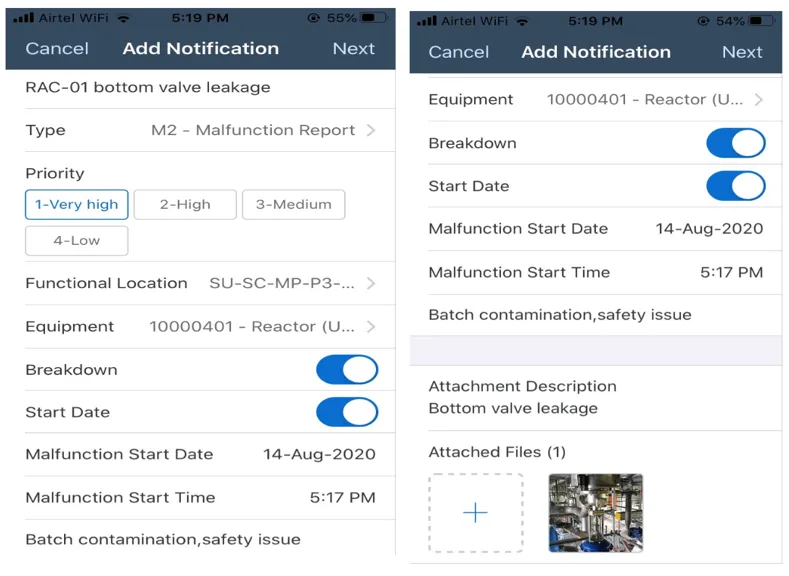Open the attached reactor photo thumbnail
Screen dimensions: 789x576
[x=595, y=513]
